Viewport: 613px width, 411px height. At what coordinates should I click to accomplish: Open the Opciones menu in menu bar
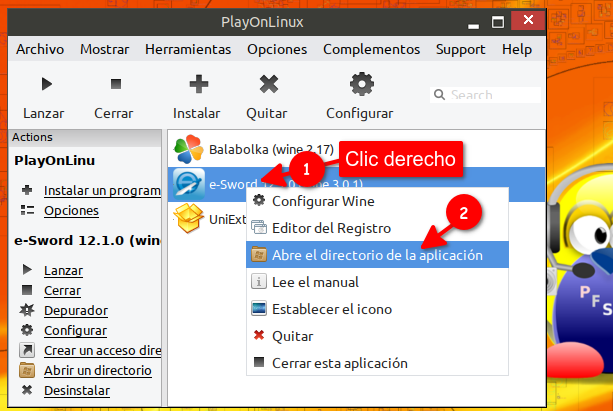click(277, 49)
